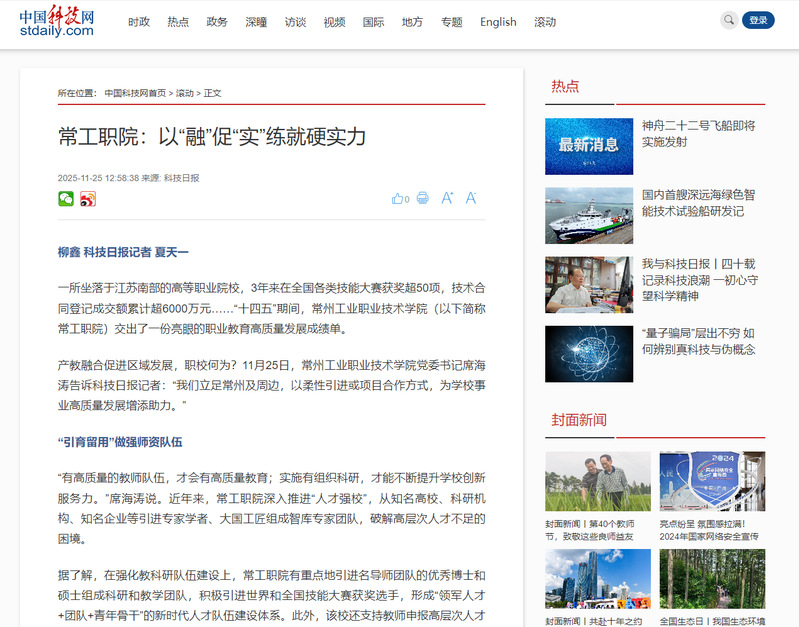Open the research ship news thumbnail

(589, 216)
